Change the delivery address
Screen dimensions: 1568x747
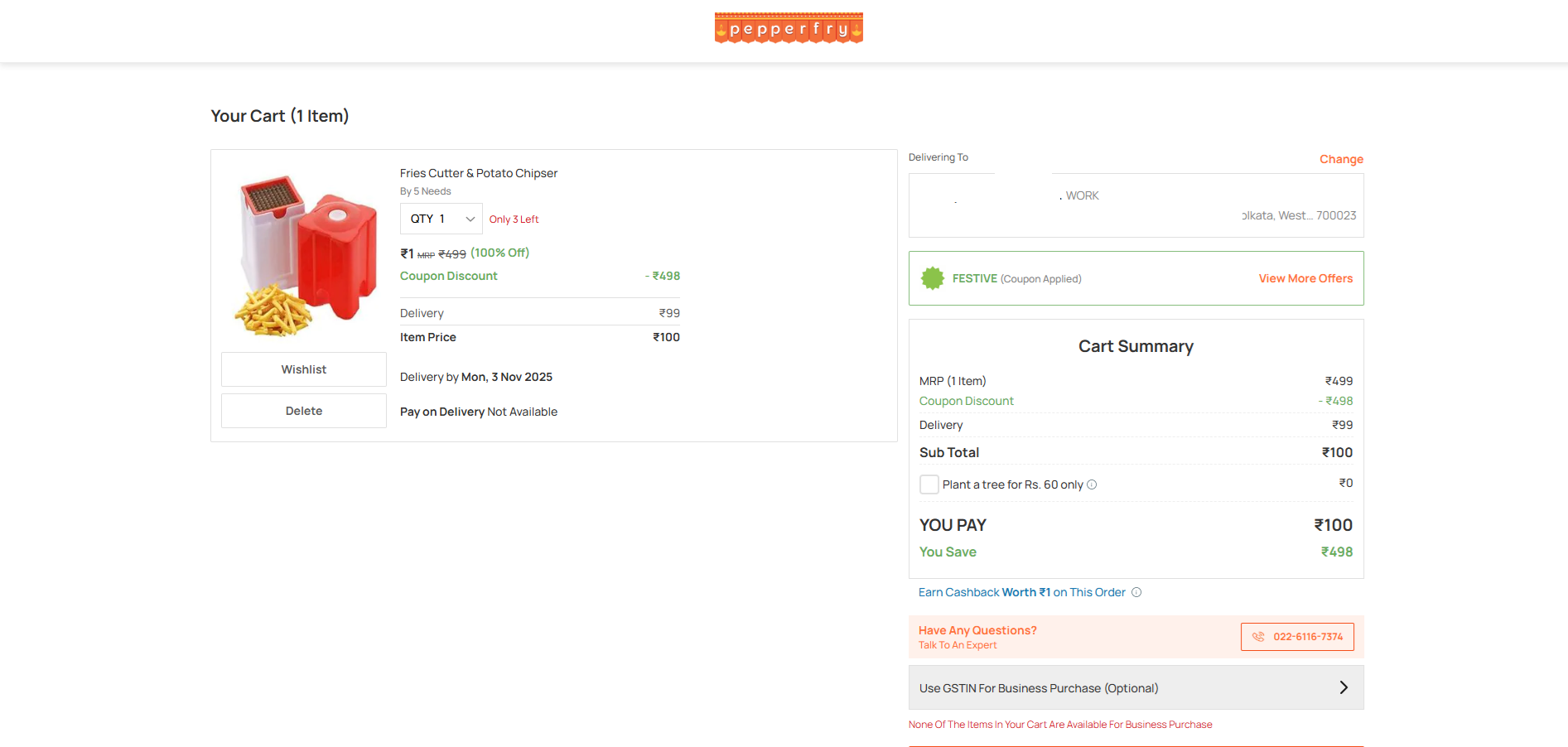pos(1340,159)
